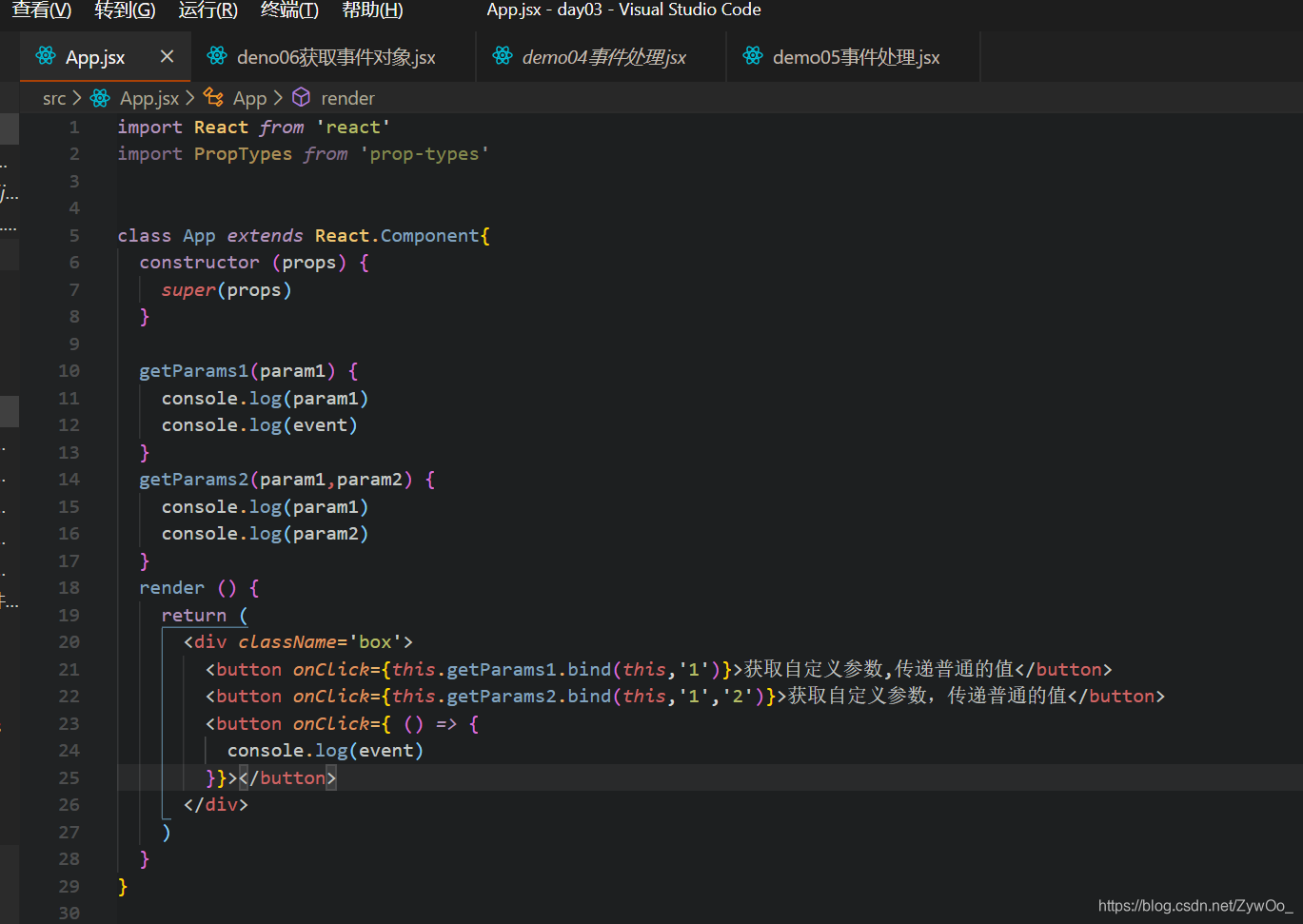Click method cube icon in breadcrumb
The width and height of the screenshot is (1303, 924).
301,98
